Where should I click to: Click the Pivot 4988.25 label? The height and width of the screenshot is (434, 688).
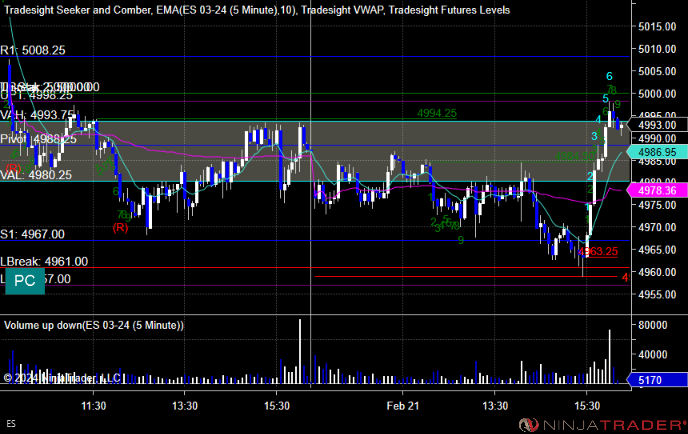tap(38, 139)
